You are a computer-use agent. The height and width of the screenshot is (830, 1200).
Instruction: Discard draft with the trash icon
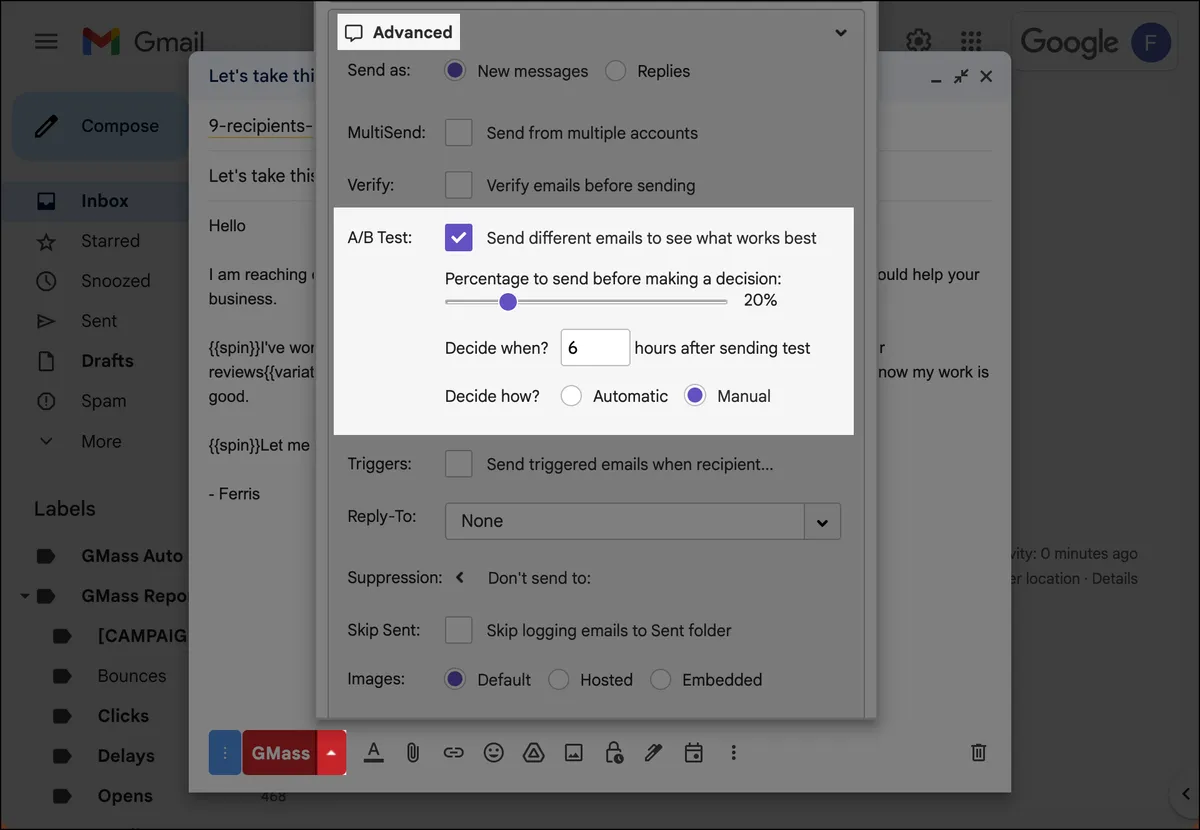979,752
